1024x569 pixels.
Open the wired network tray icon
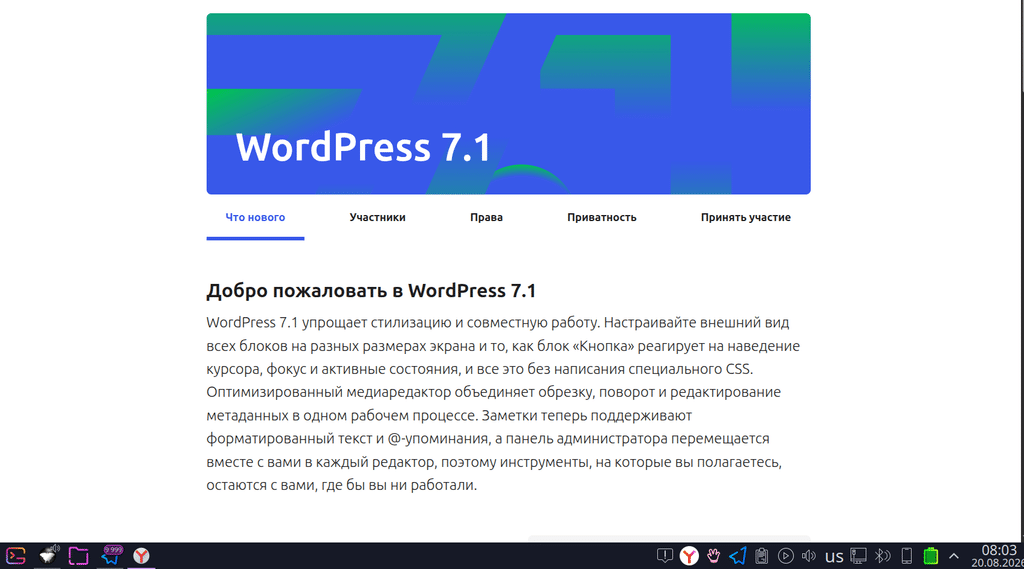(858, 556)
